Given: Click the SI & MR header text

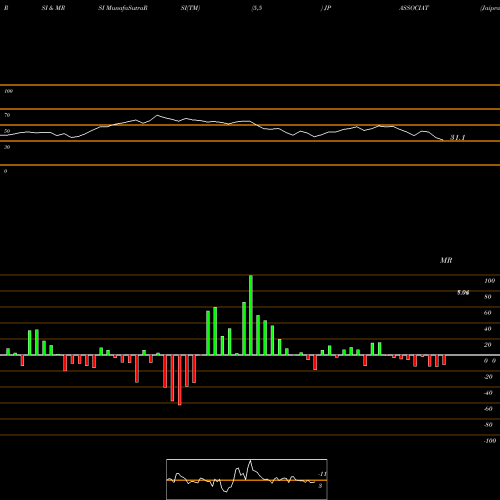Looking at the screenshot, I should point(53,8).
